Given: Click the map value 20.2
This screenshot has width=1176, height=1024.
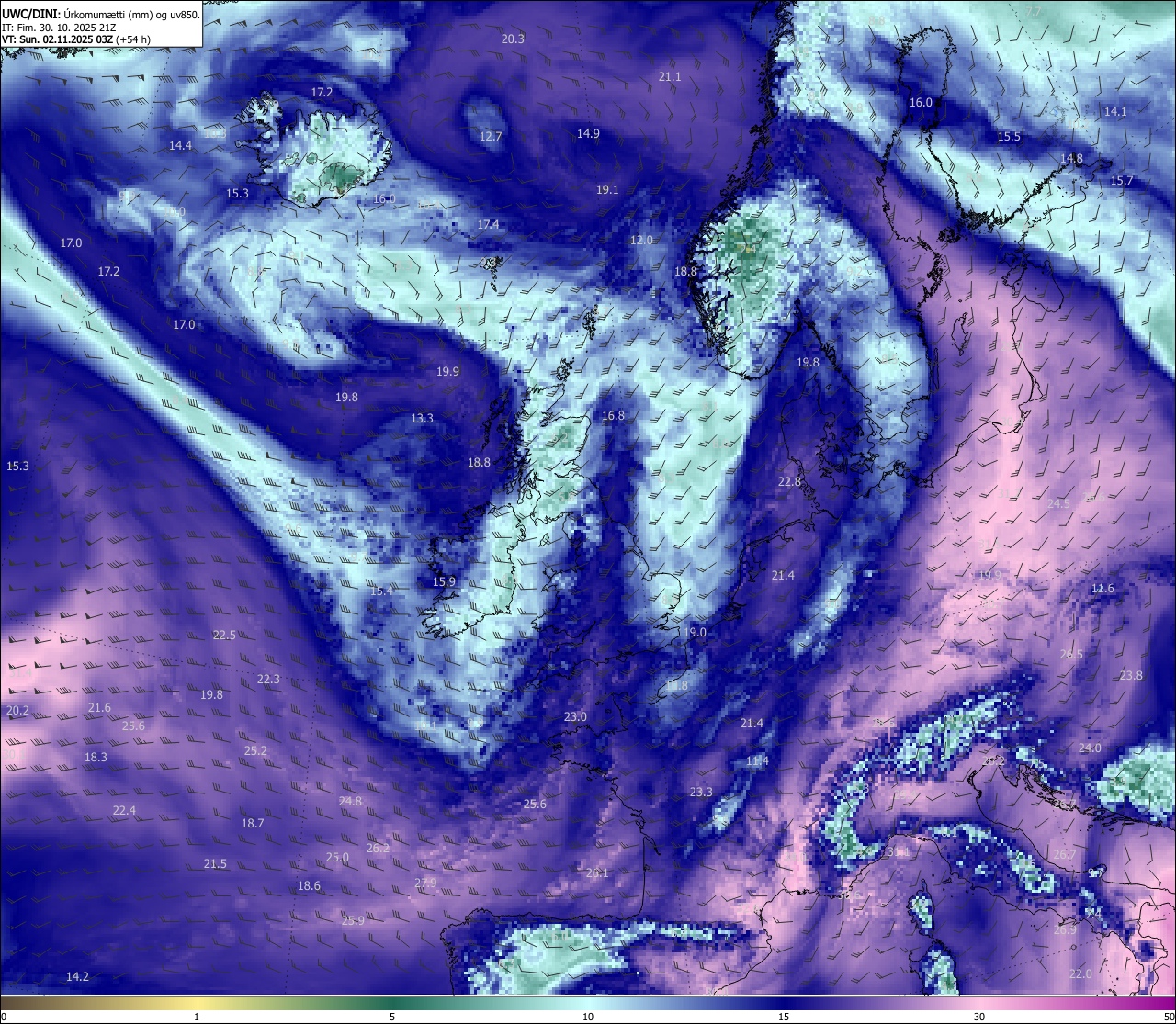Looking at the screenshot, I should 17,711.
